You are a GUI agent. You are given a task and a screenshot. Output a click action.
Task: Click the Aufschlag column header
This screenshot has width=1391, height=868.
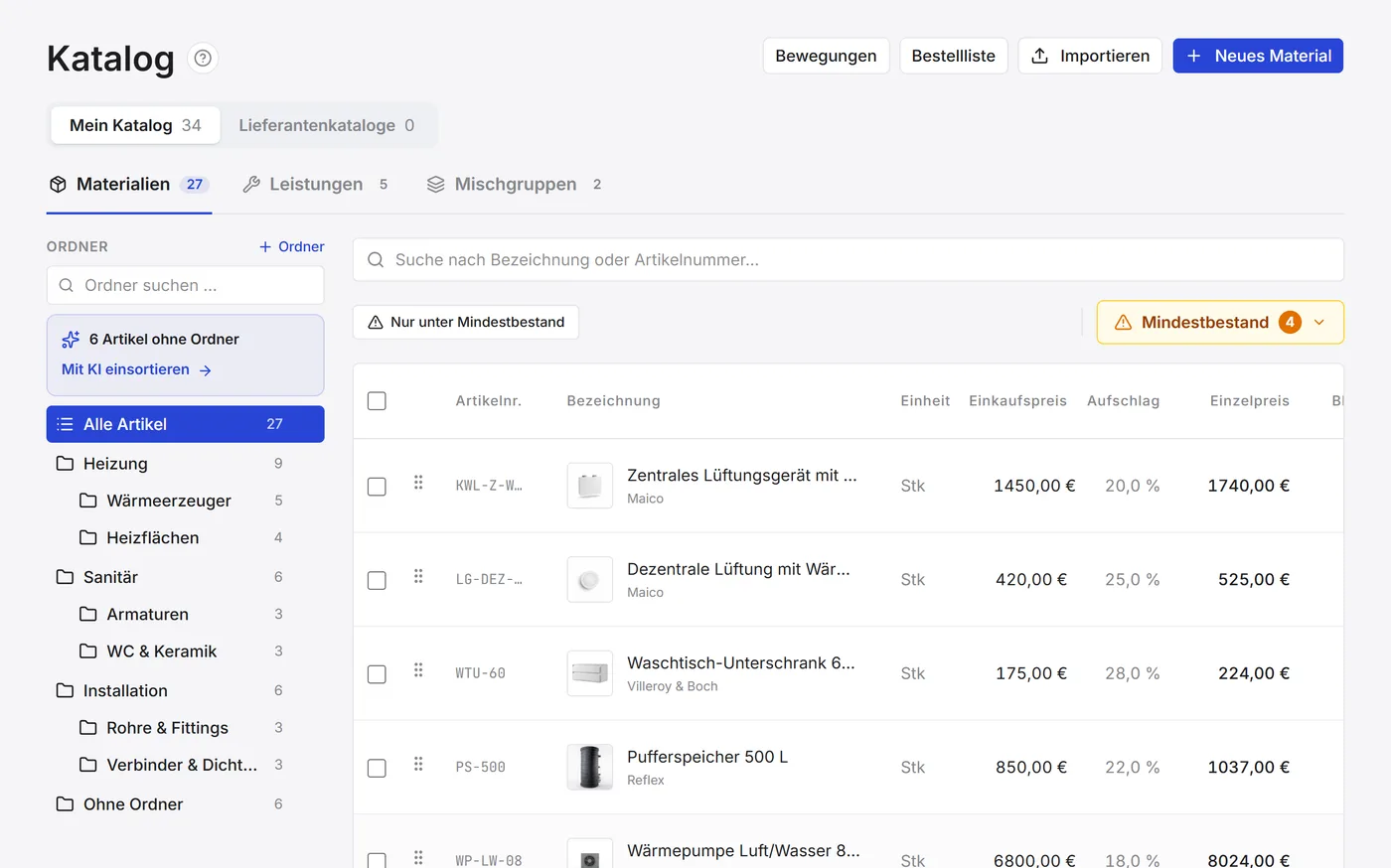click(x=1123, y=401)
